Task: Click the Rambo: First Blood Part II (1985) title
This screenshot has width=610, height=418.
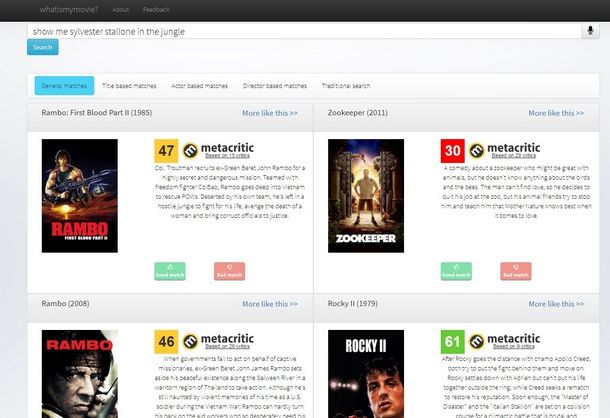Action: click(97, 113)
